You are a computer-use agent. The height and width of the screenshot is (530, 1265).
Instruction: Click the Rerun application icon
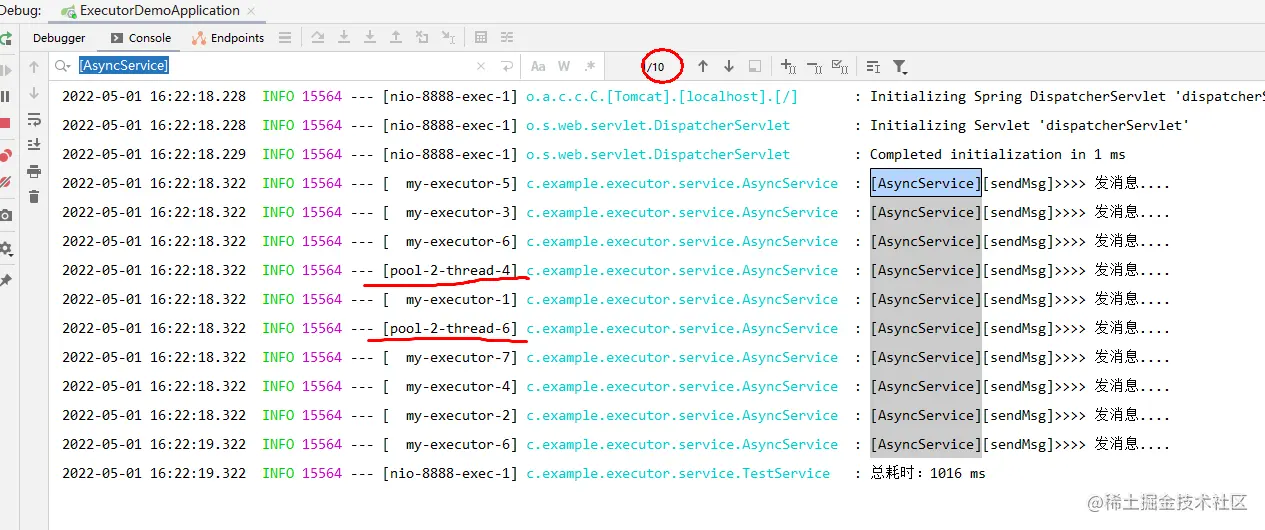click(x=5, y=38)
